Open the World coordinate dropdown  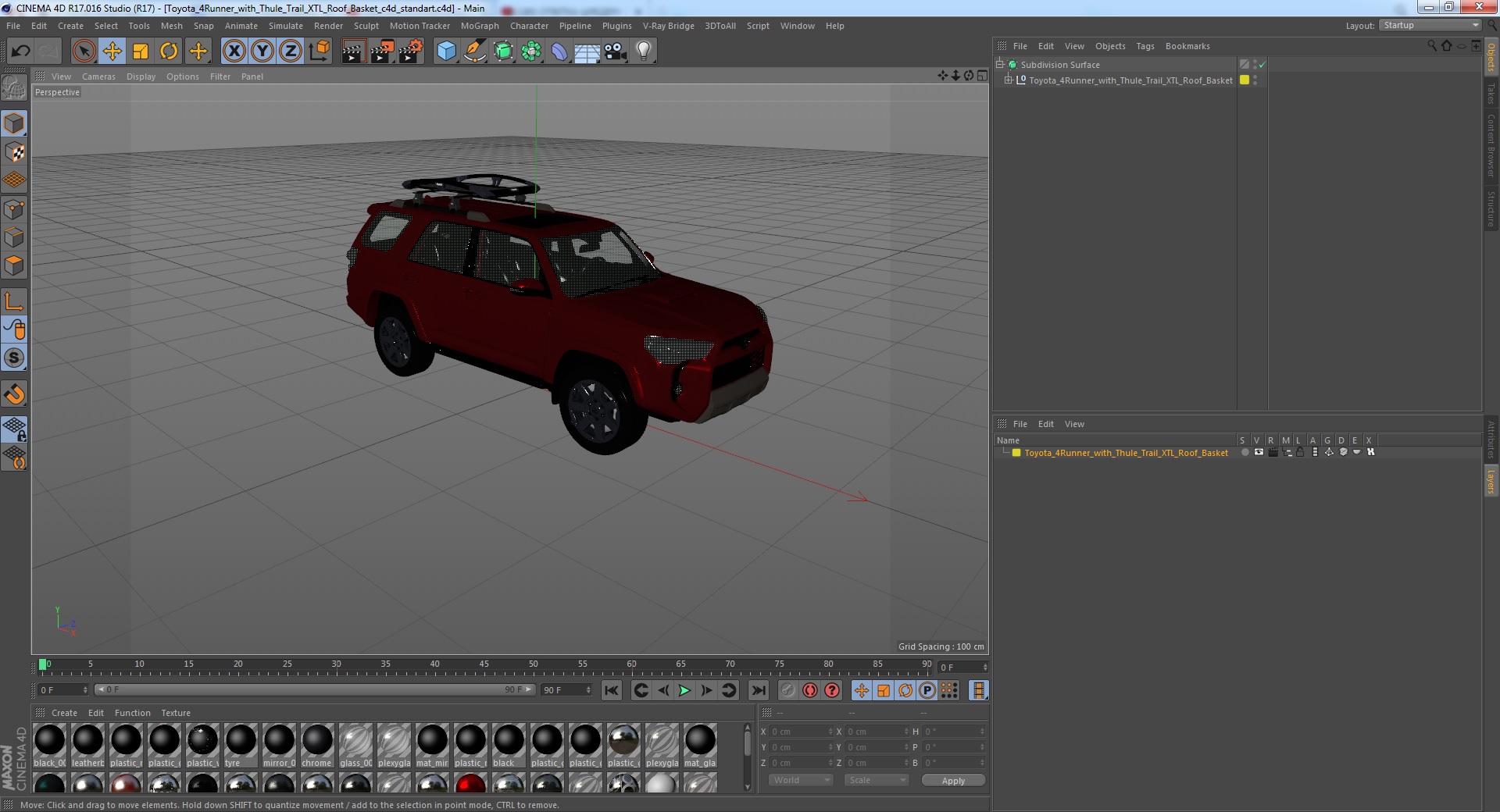coord(801,780)
